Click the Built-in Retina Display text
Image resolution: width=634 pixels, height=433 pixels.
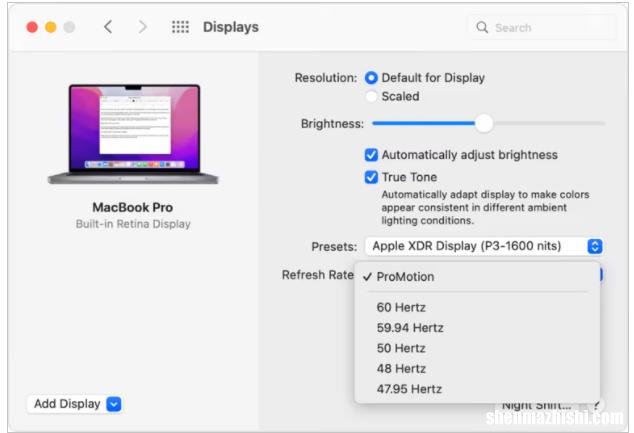(x=133, y=224)
